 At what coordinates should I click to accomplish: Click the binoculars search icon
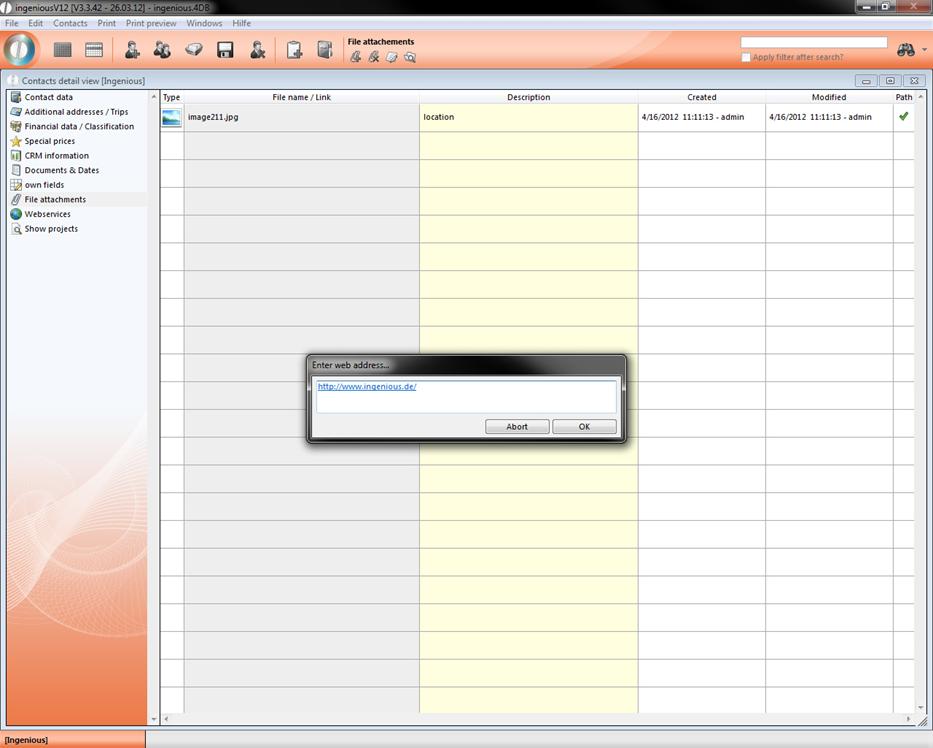click(x=906, y=50)
